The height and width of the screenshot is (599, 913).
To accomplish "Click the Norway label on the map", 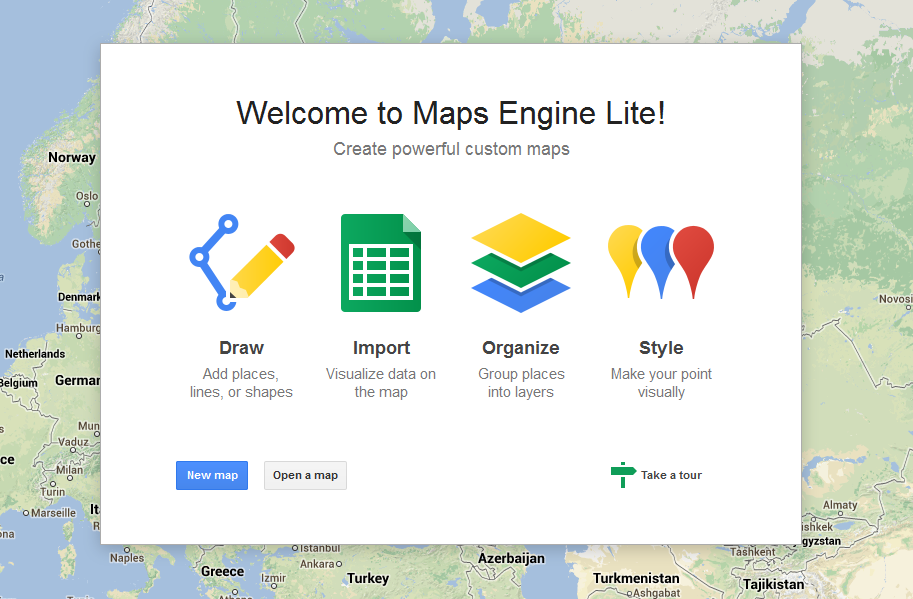I will [x=72, y=157].
